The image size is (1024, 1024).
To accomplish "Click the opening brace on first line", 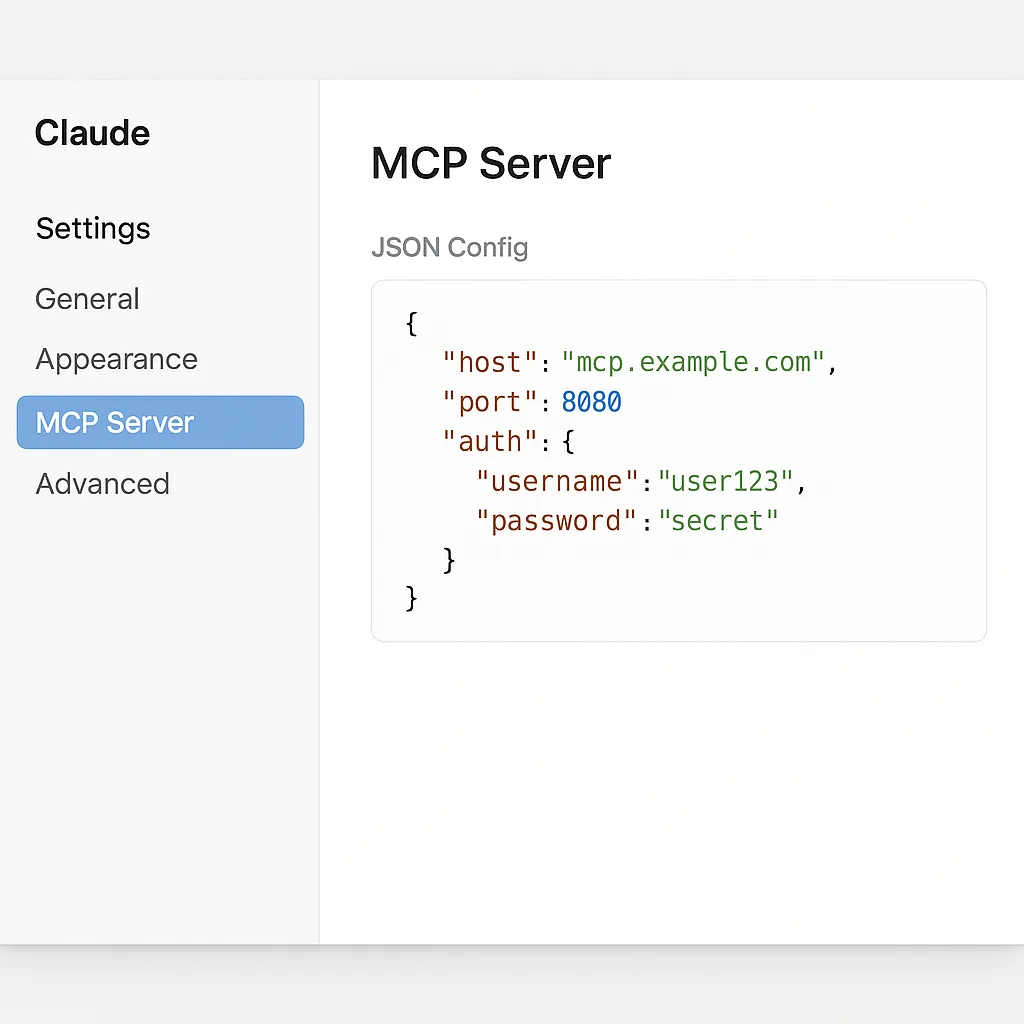I will point(411,324).
